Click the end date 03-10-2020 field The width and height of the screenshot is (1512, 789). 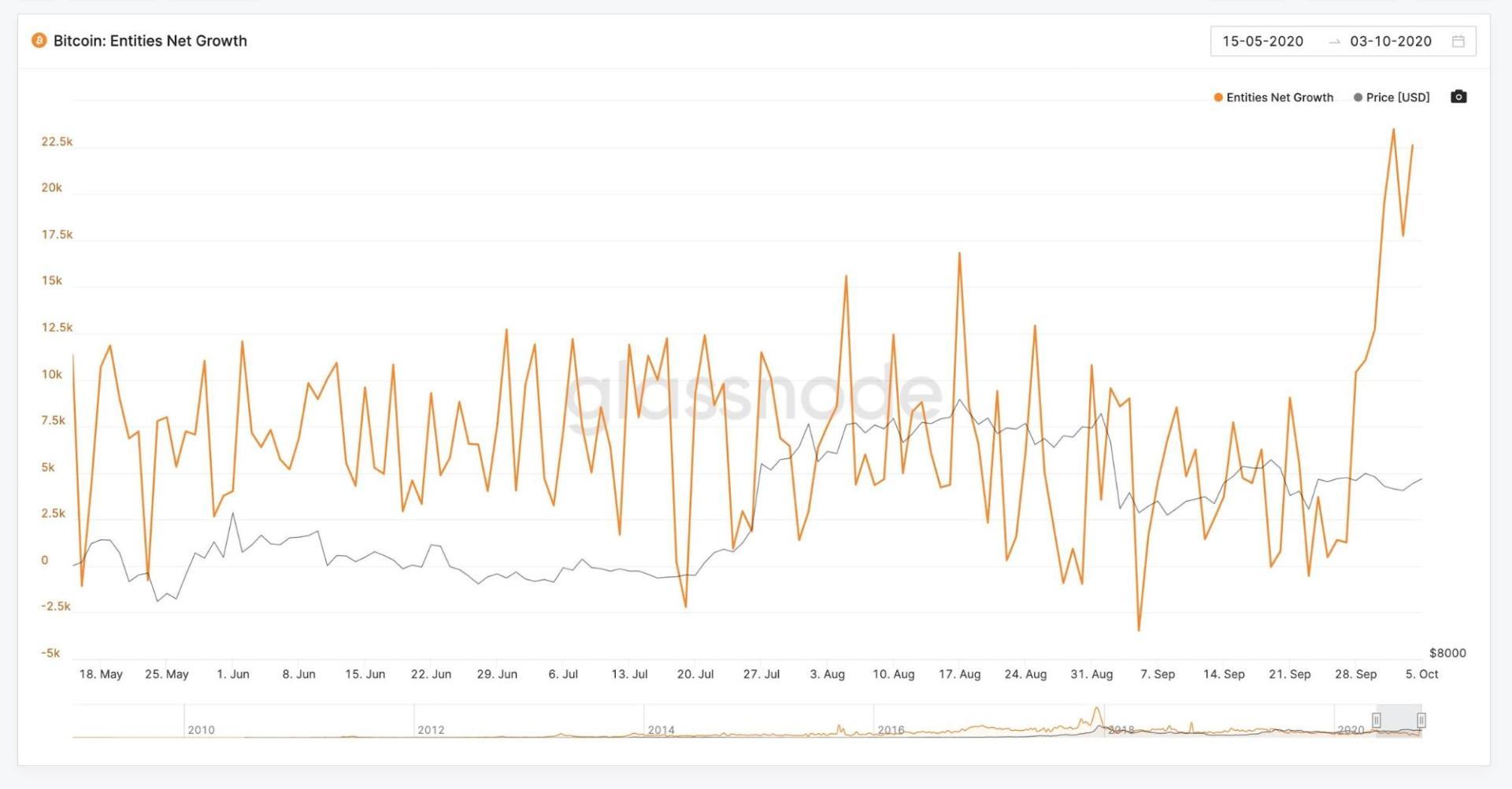pyautogui.click(x=1391, y=42)
